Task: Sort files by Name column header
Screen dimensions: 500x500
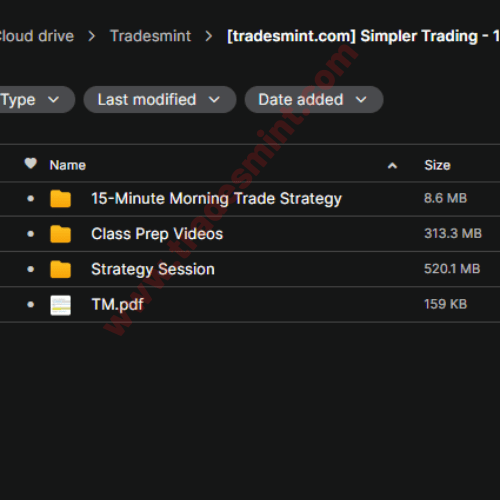Action: coord(68,165)
